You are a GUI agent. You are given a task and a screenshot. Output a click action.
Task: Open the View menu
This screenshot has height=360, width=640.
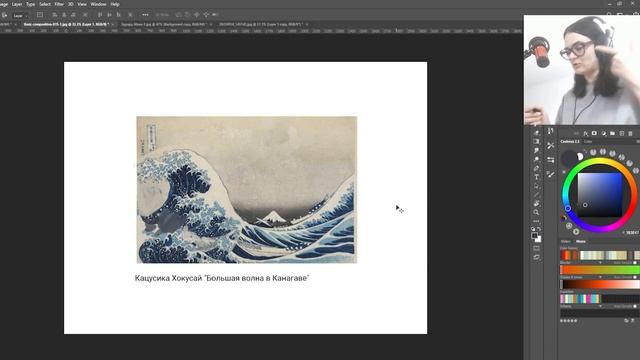click(x=82, y=4)
